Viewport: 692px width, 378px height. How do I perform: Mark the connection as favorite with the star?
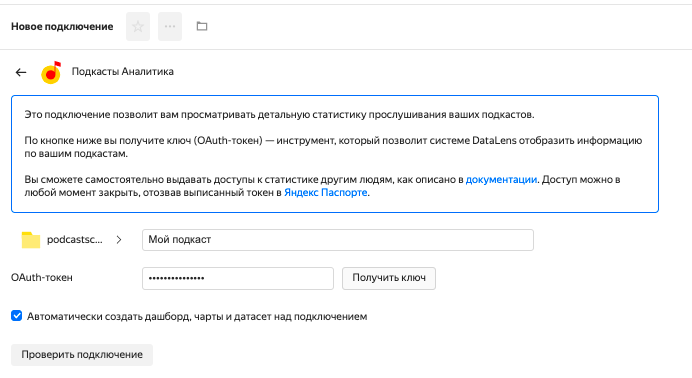pos(138,26)
